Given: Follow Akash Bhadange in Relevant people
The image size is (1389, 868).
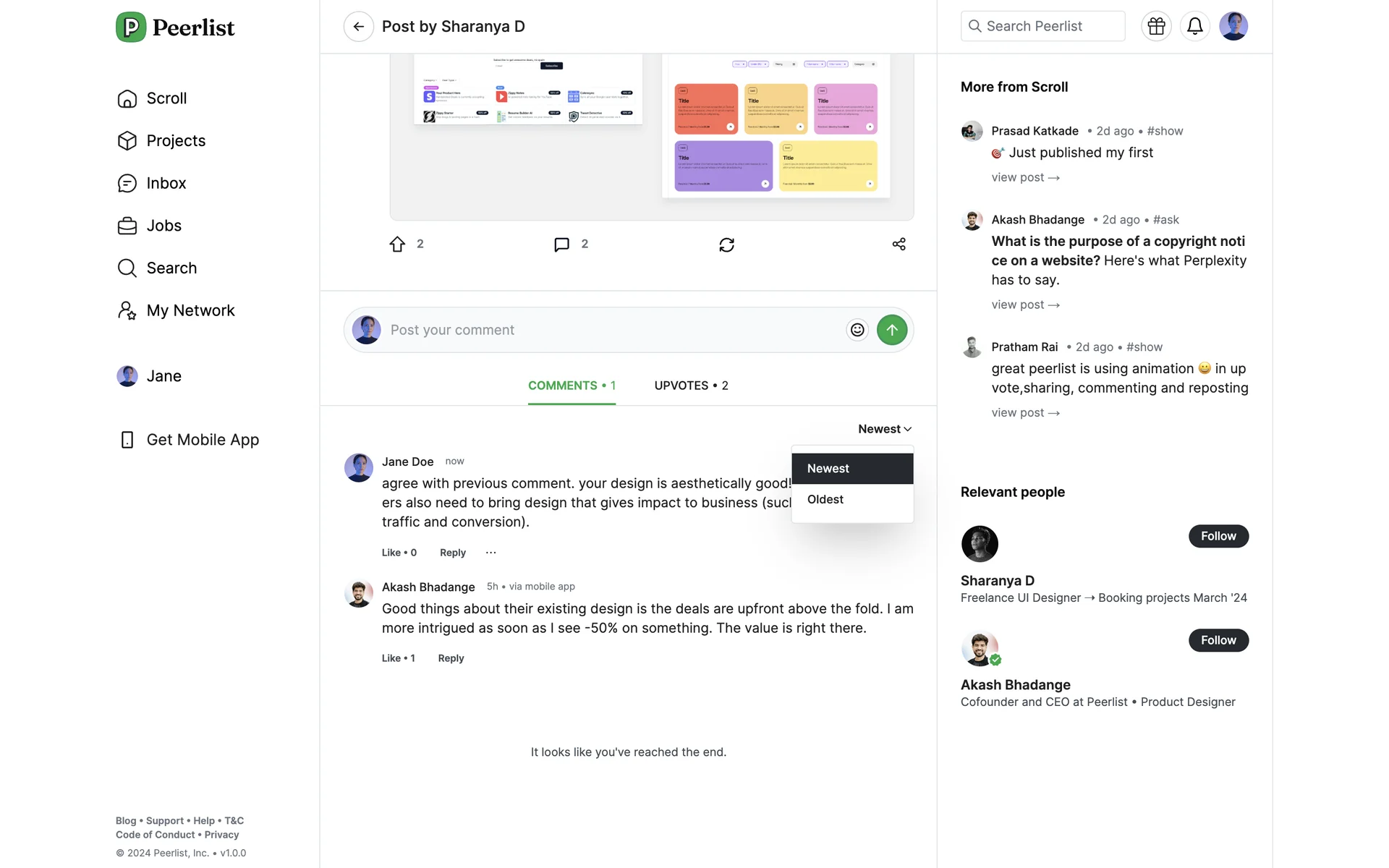Looking at the screenshot, I should coord(1218,640).
